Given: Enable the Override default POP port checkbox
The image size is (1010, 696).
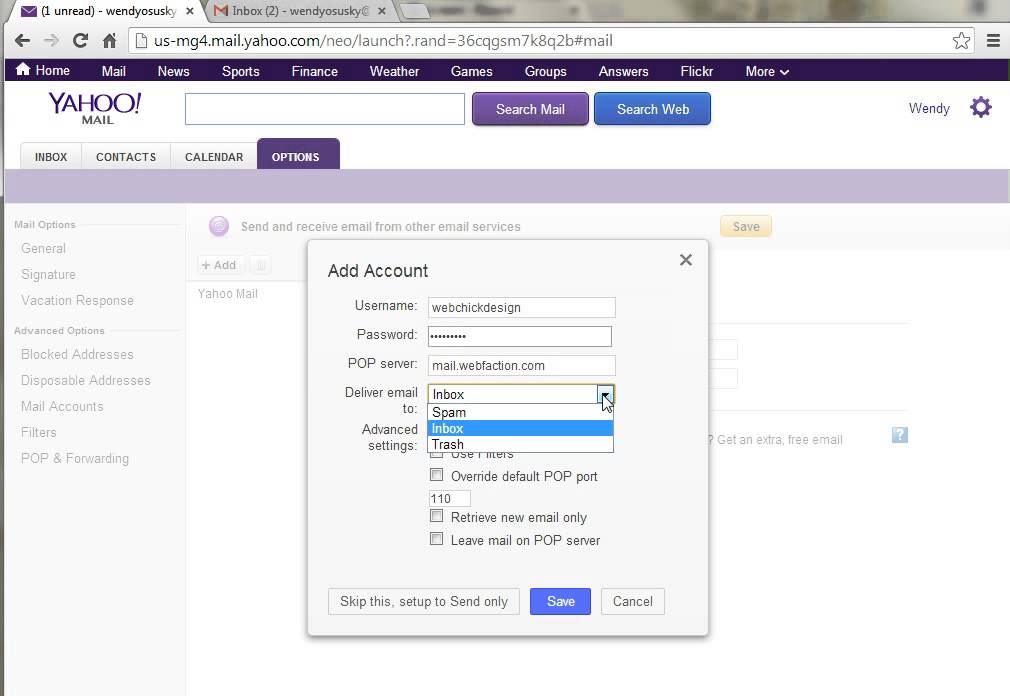Looking at the screenshot, I should [x=437, y=475].
